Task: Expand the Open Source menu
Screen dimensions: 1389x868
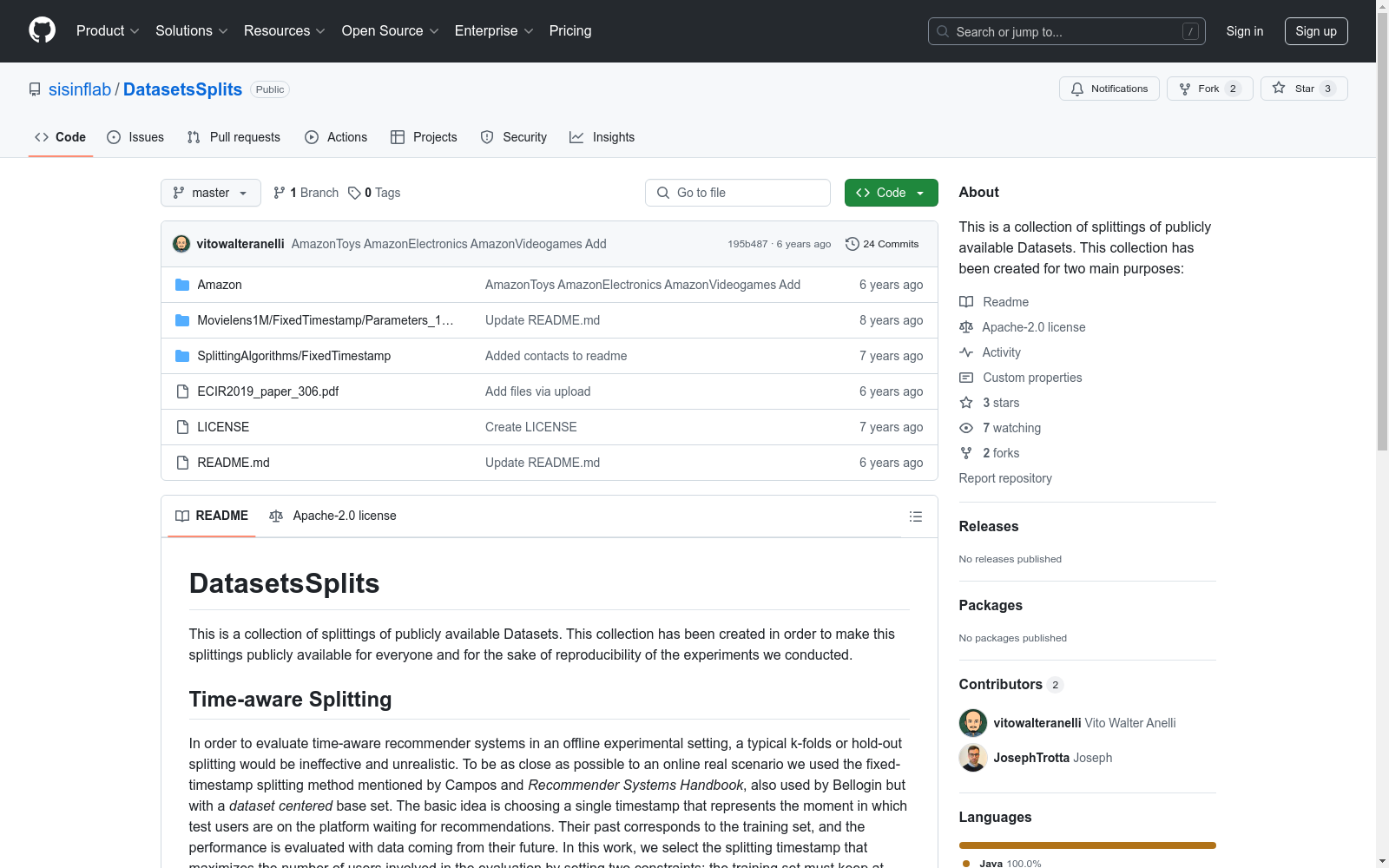Action: (391, 31)
